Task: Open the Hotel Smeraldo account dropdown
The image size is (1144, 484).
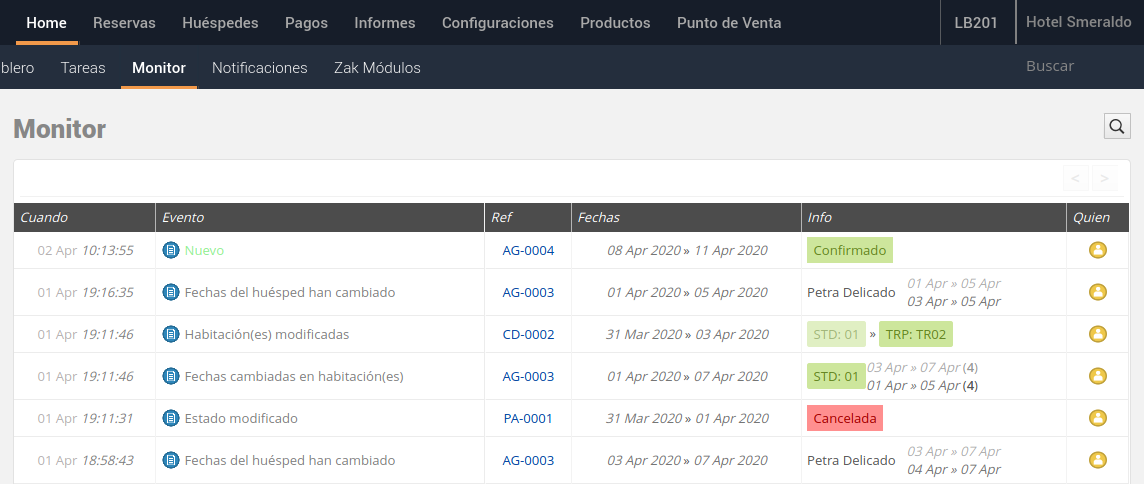Action: tap(1078, 22)
